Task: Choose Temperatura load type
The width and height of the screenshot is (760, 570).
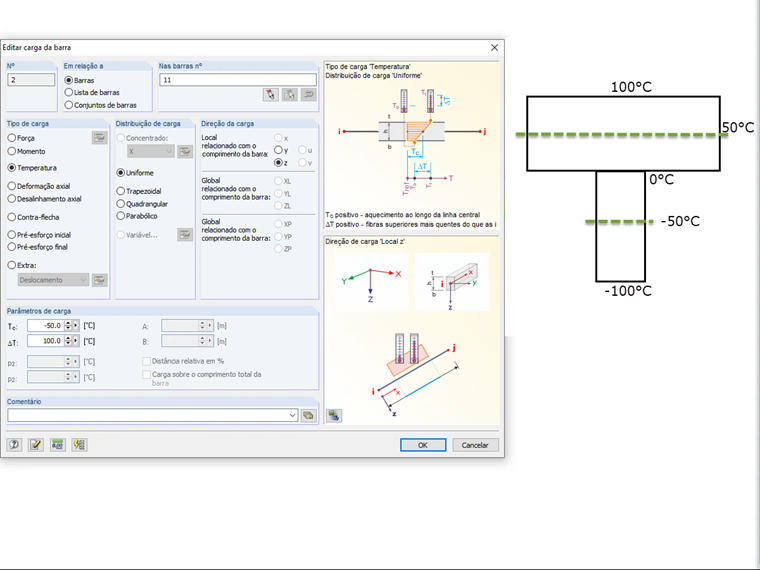Action: coord(12,168)
